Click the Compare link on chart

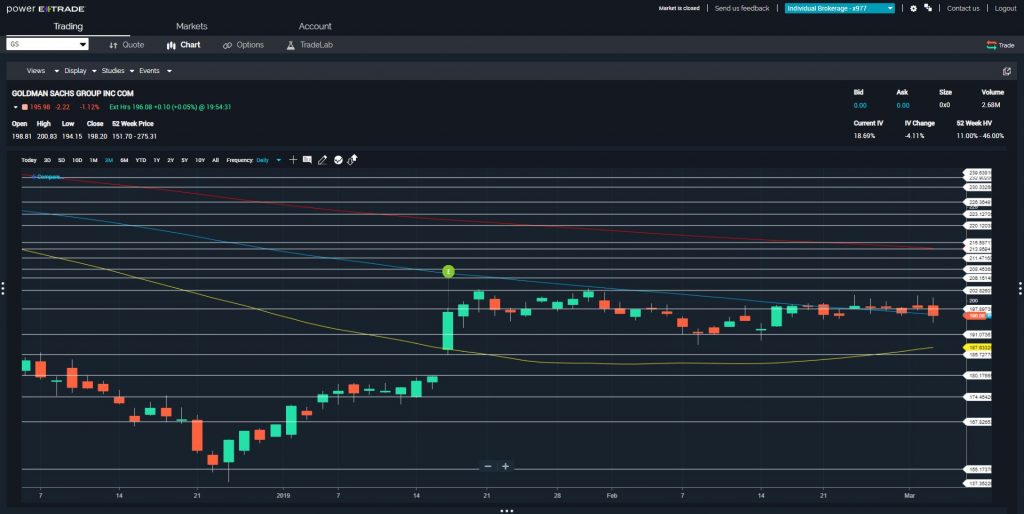click(x=47, y=177)
